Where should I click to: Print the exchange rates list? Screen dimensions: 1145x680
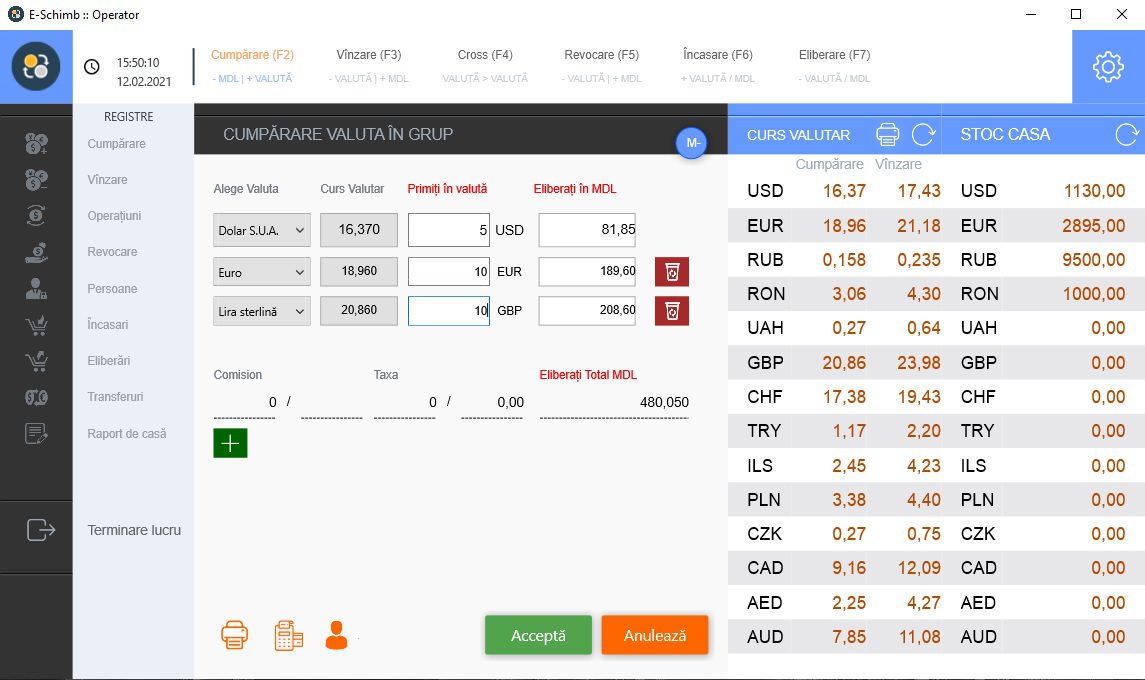coord(887,134)
